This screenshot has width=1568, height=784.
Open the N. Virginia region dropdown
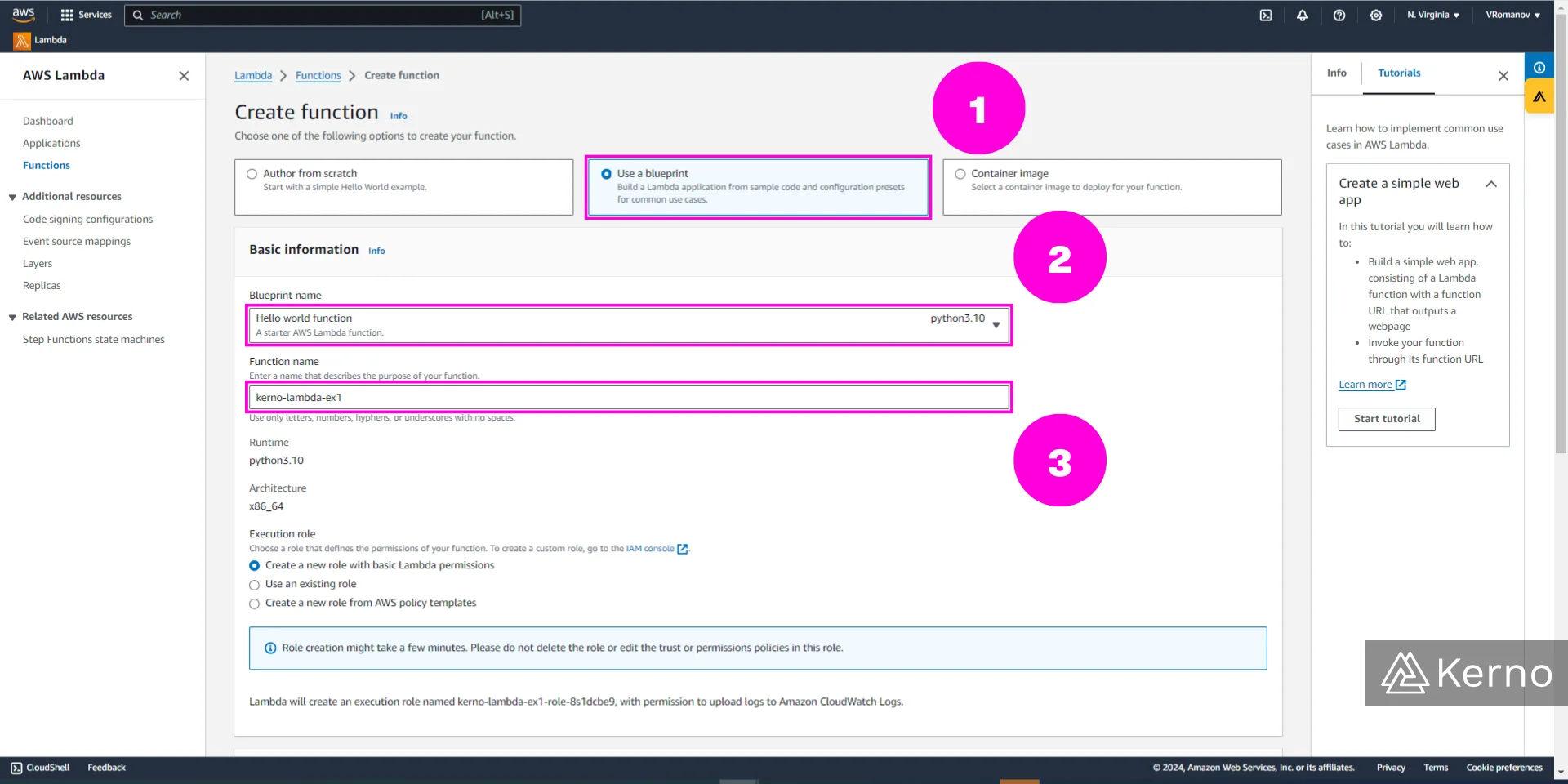pos(1433,15)
